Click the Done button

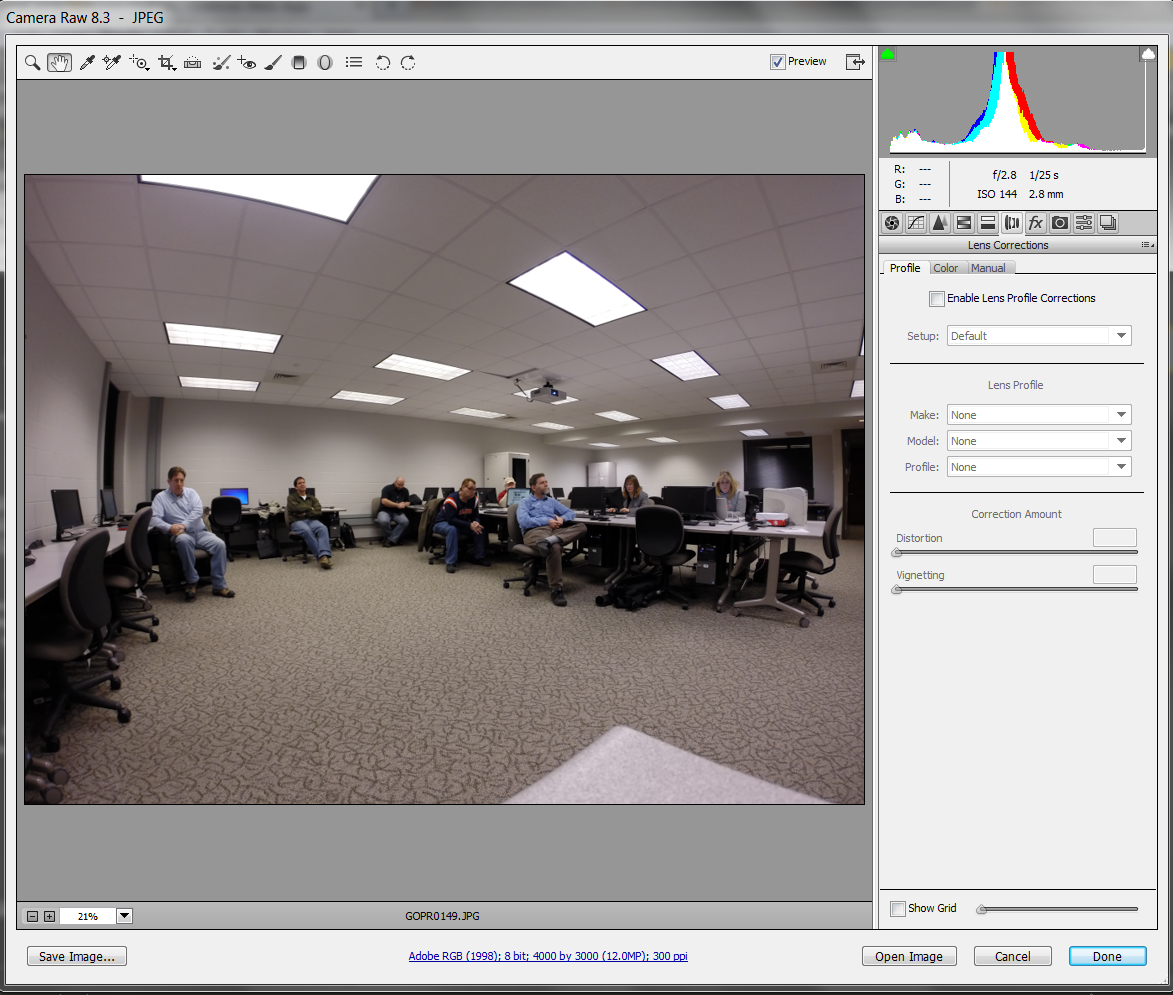pyautogui.click(x=1107, y=956)
